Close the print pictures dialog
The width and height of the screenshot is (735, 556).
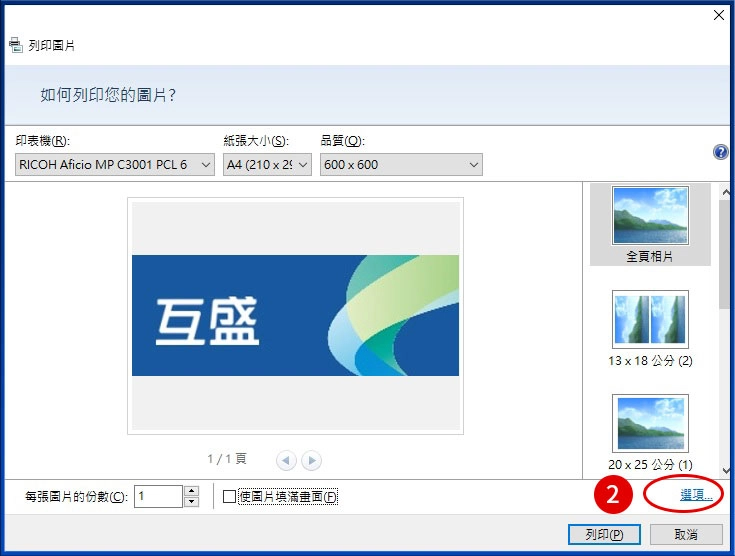(x=718, y=15)
